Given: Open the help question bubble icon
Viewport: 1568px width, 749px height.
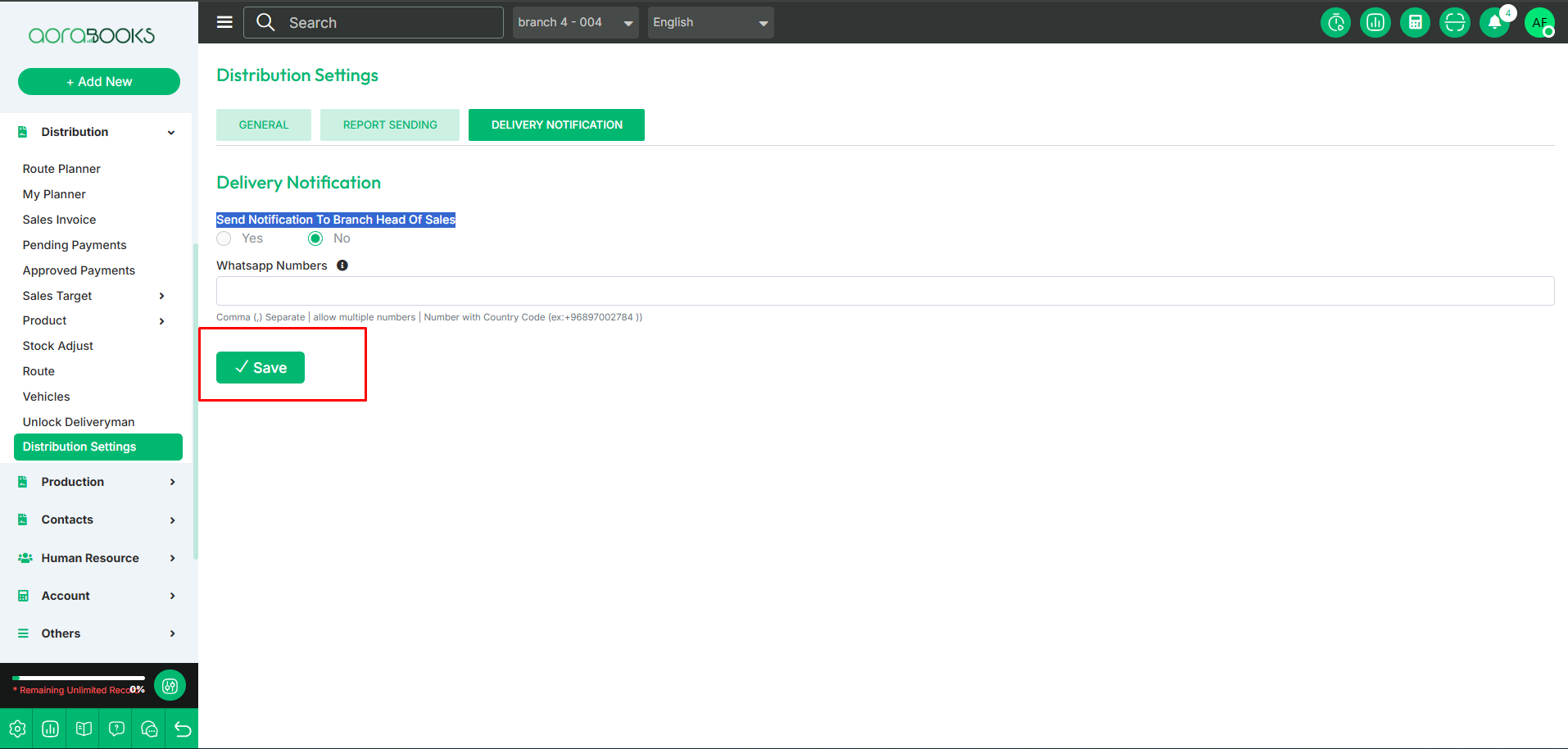Looking at the screenshot, I should click(x=116, y=729).
